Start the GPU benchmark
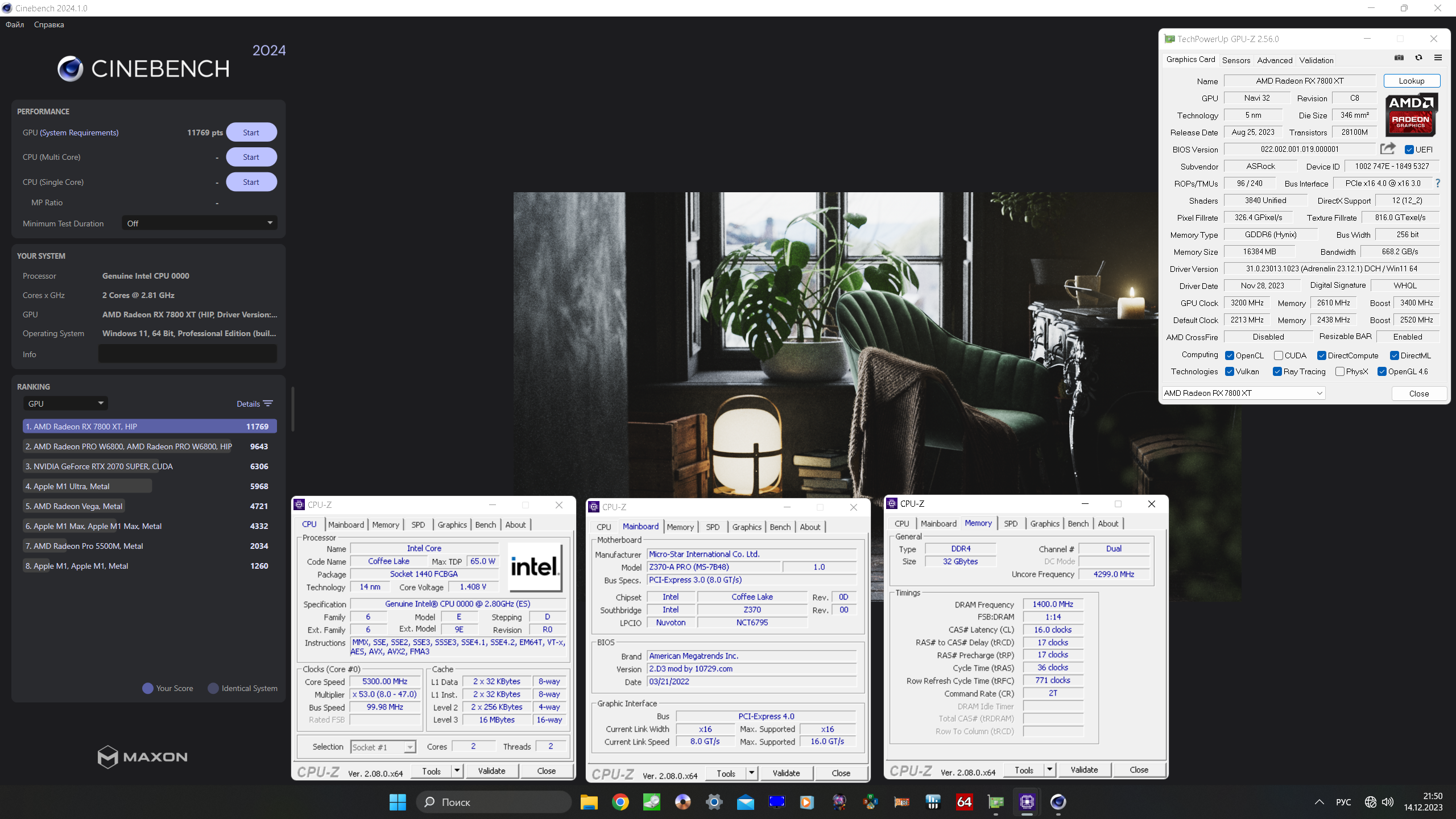Screen dimensions: 1456x819 [x=251, y=132]
